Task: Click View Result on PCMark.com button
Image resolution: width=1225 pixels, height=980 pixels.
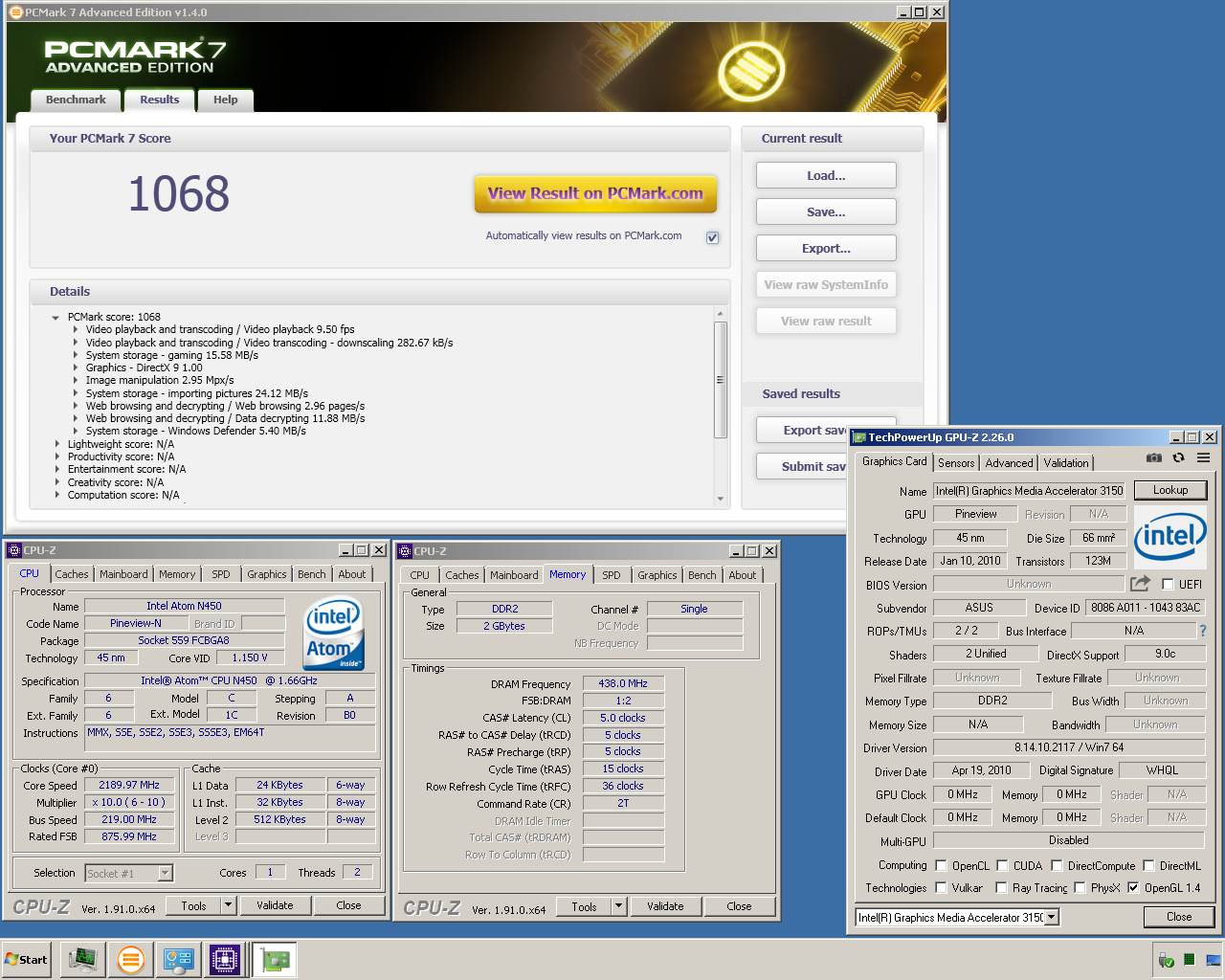Action: coord(595,193)
